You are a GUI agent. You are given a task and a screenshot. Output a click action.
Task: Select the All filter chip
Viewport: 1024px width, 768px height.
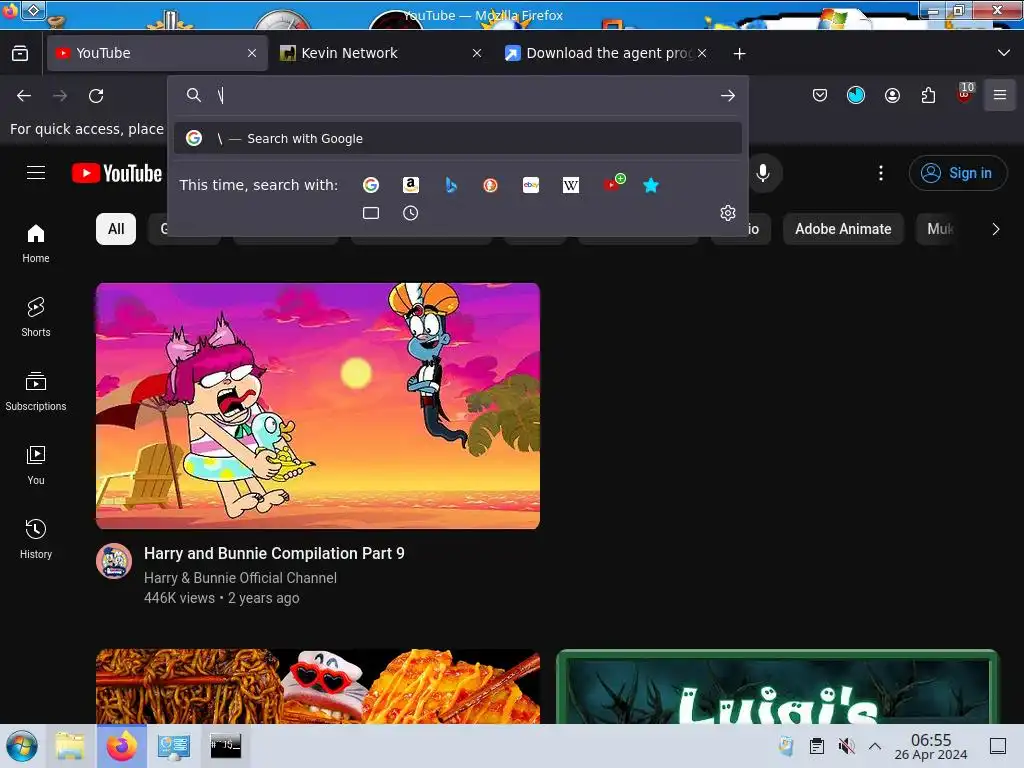(116, 229)
